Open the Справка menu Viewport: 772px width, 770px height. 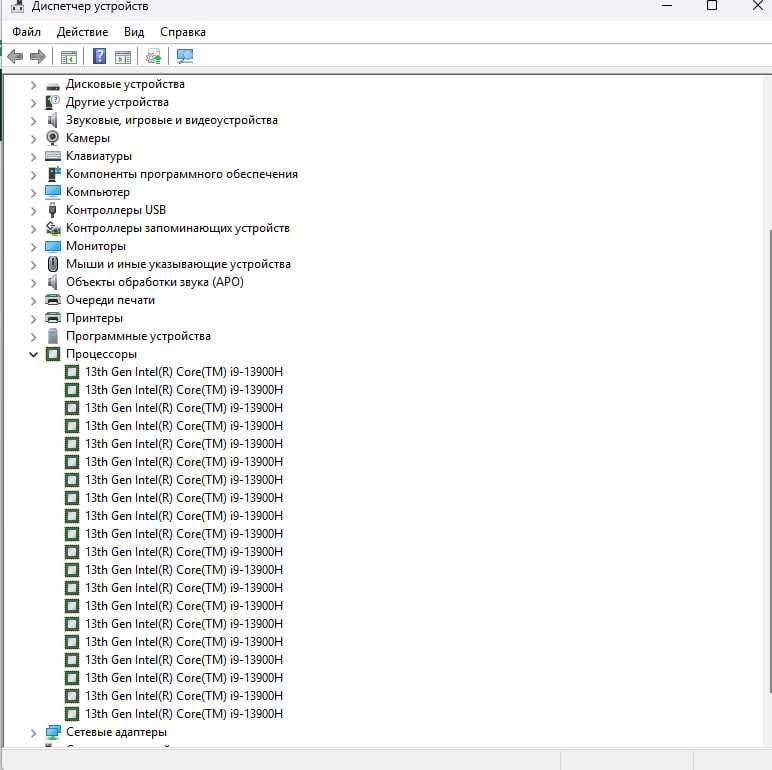[x=183, y=32]
